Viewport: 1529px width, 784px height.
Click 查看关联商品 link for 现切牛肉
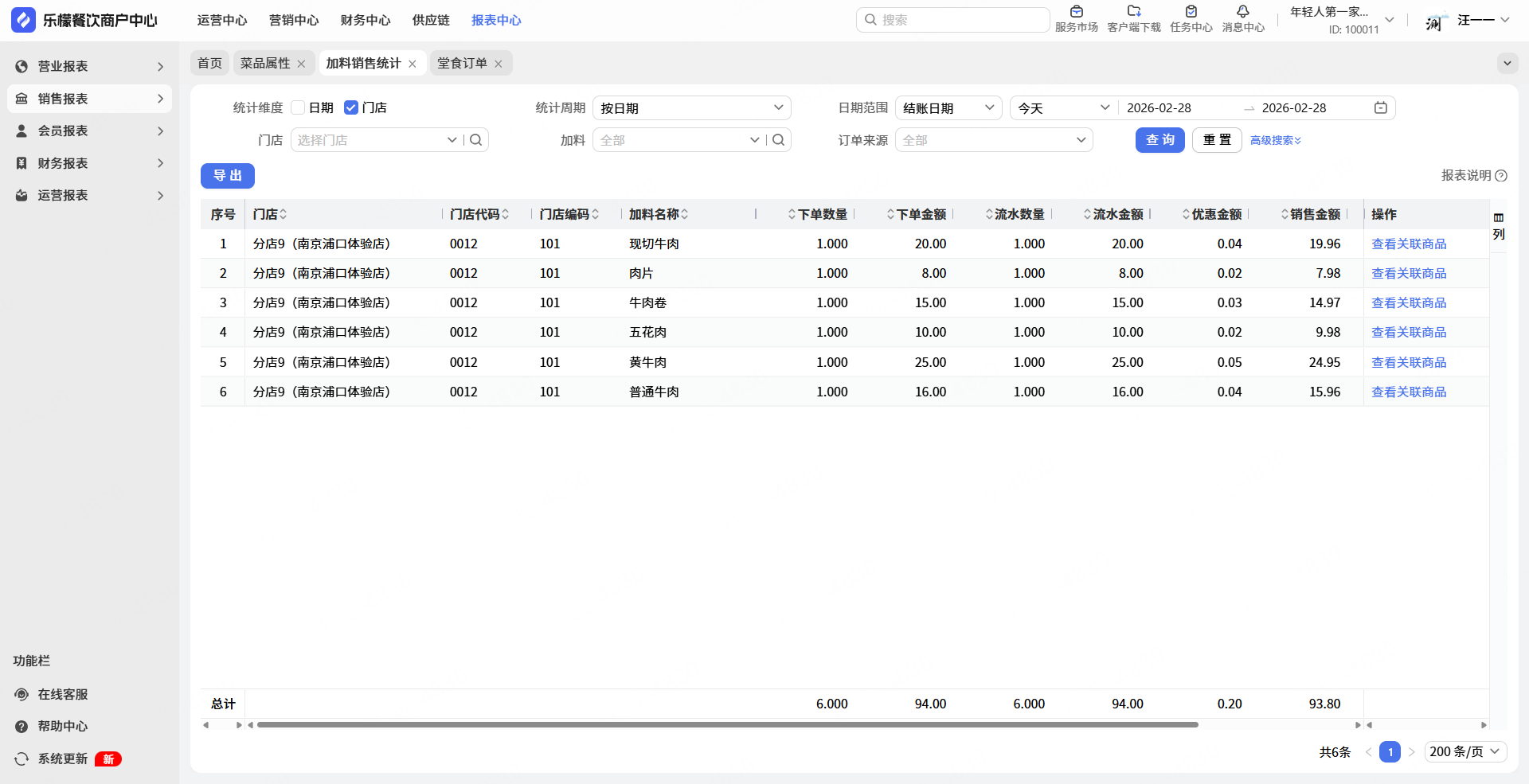pos(1408,244)
